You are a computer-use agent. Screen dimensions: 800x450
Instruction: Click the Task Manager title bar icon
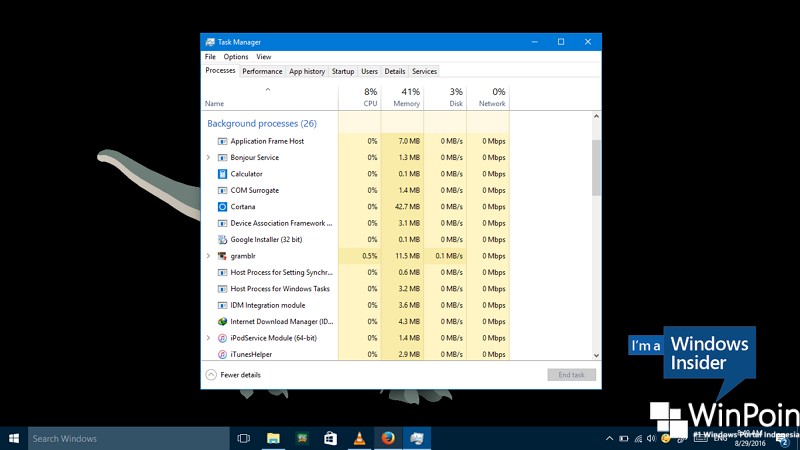(x=210, y=42)
